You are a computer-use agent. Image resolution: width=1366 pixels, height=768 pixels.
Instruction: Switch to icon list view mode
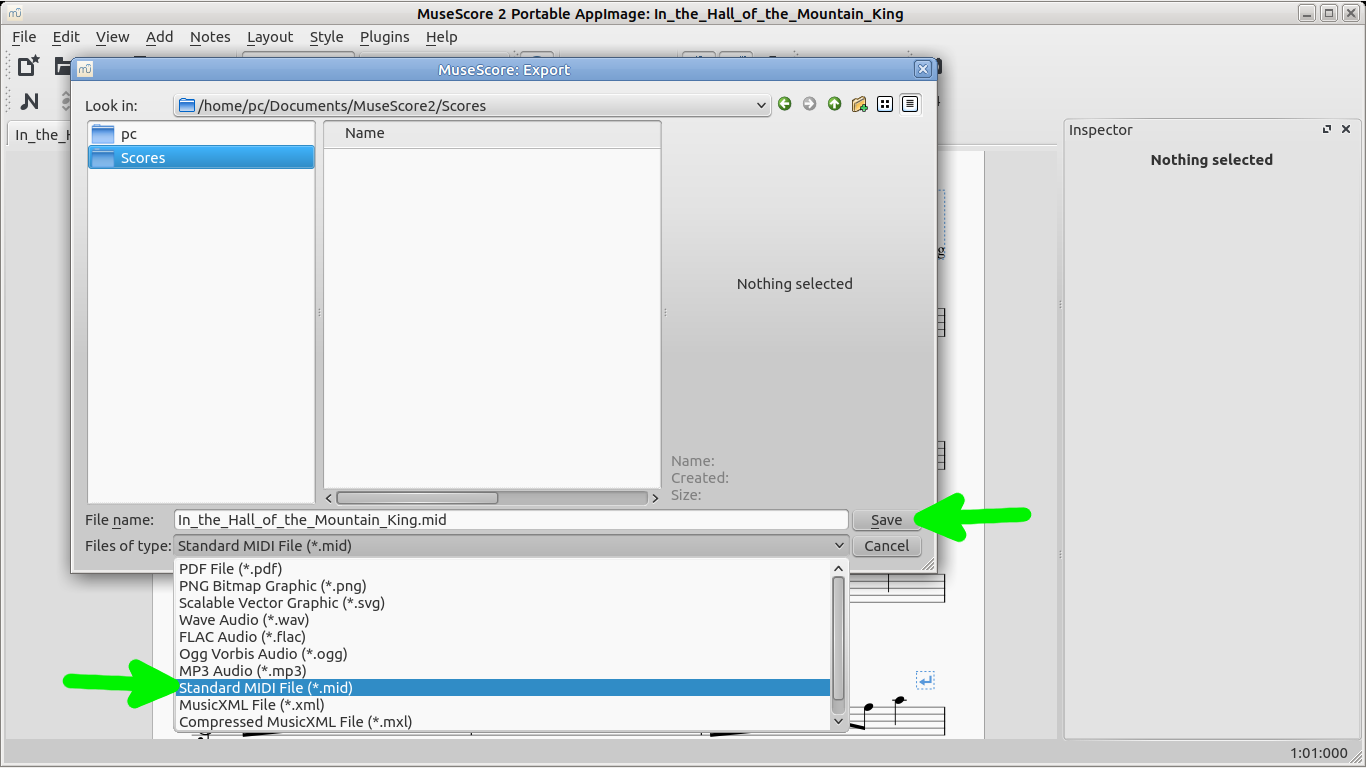tap(885, 104)
